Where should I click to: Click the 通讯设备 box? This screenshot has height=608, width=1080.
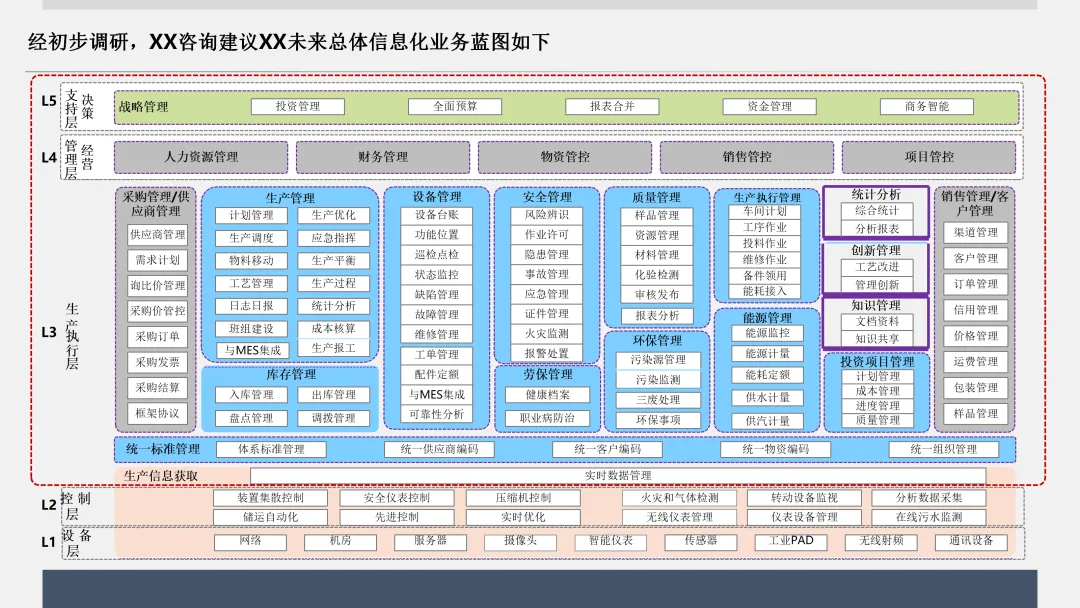[971, 541]
